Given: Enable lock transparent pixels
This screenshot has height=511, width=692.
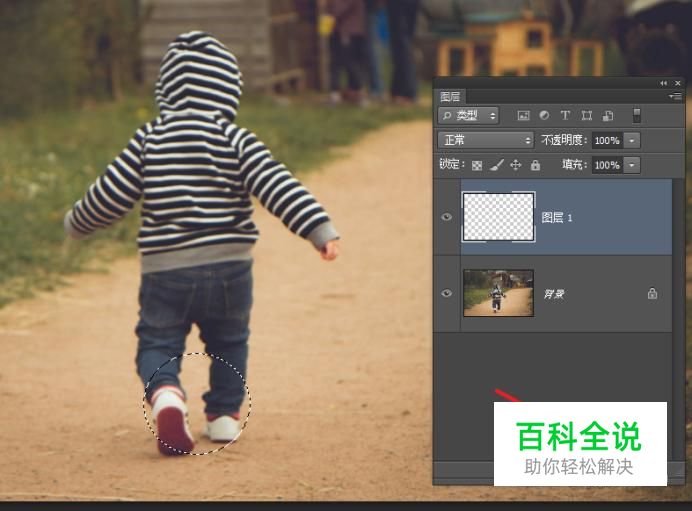Looking at the screenshot, I should (x=477, y=165).
